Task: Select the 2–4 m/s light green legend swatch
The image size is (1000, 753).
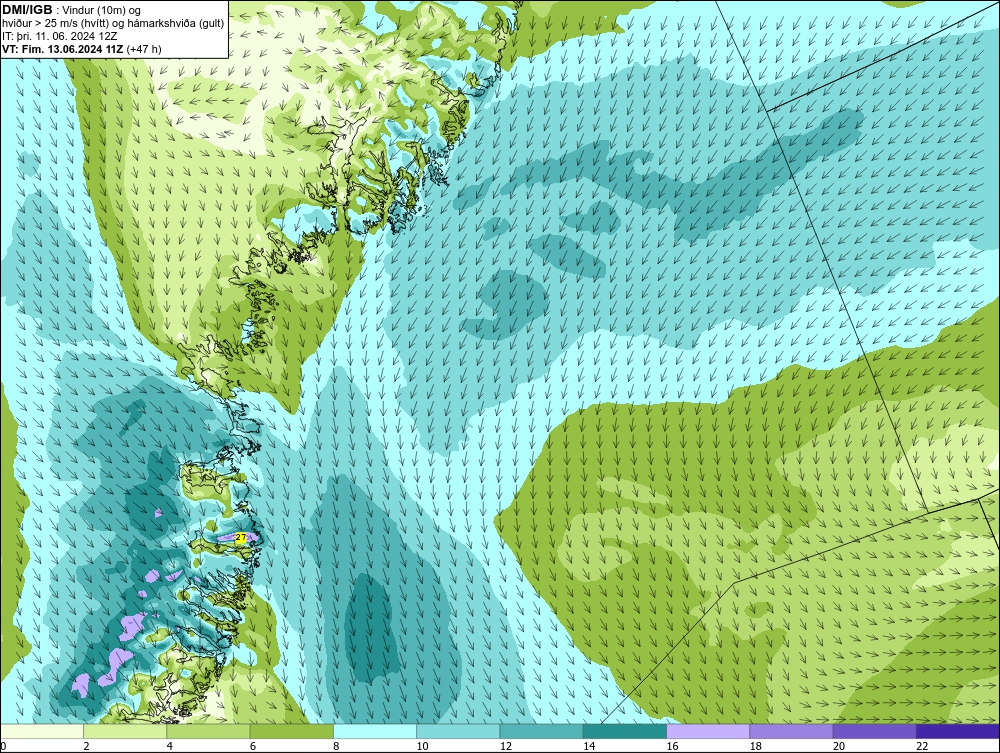Action: tap(125, 731)
